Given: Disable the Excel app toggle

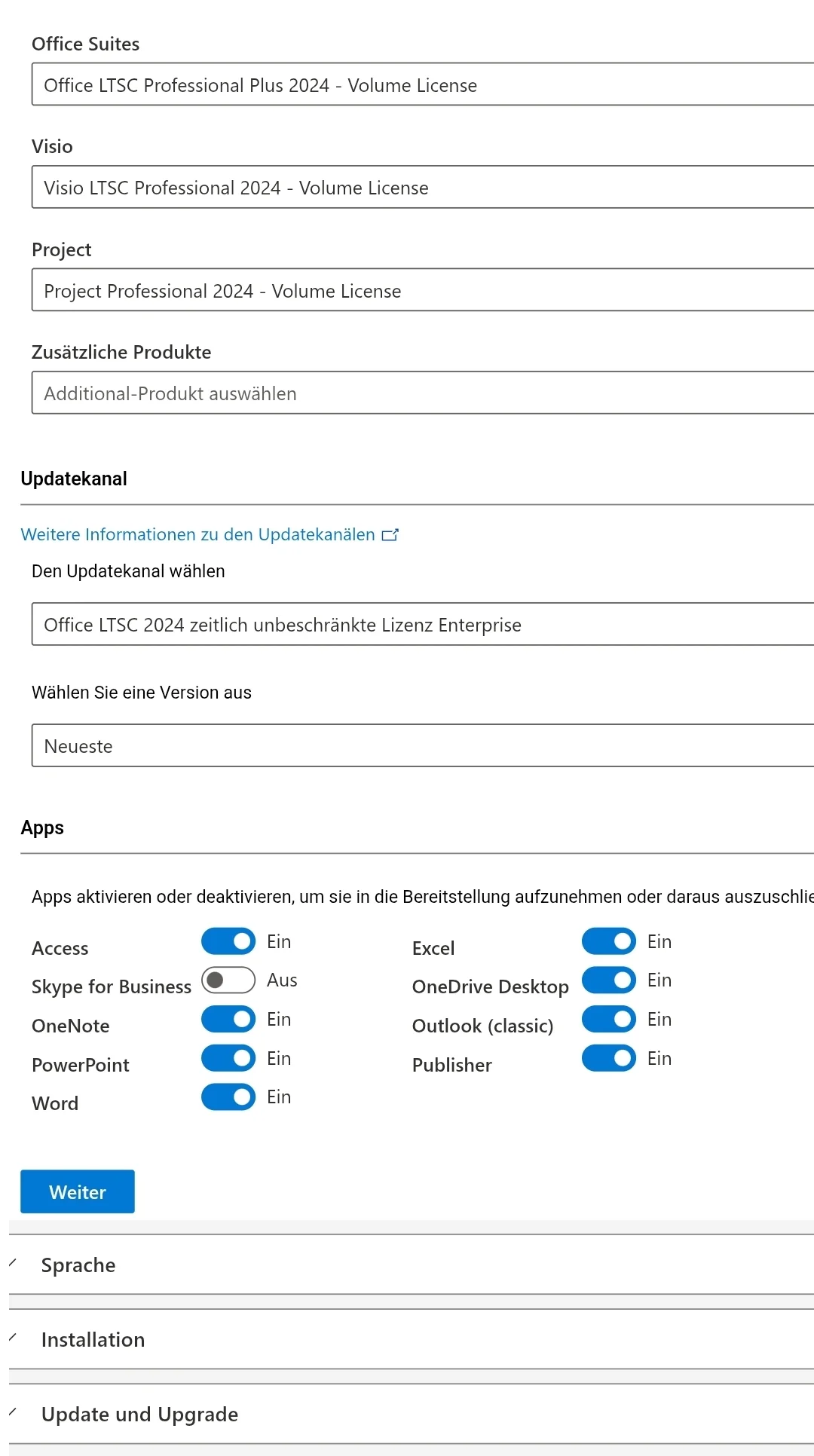Looking at the screenshot, I should (609, 941).
